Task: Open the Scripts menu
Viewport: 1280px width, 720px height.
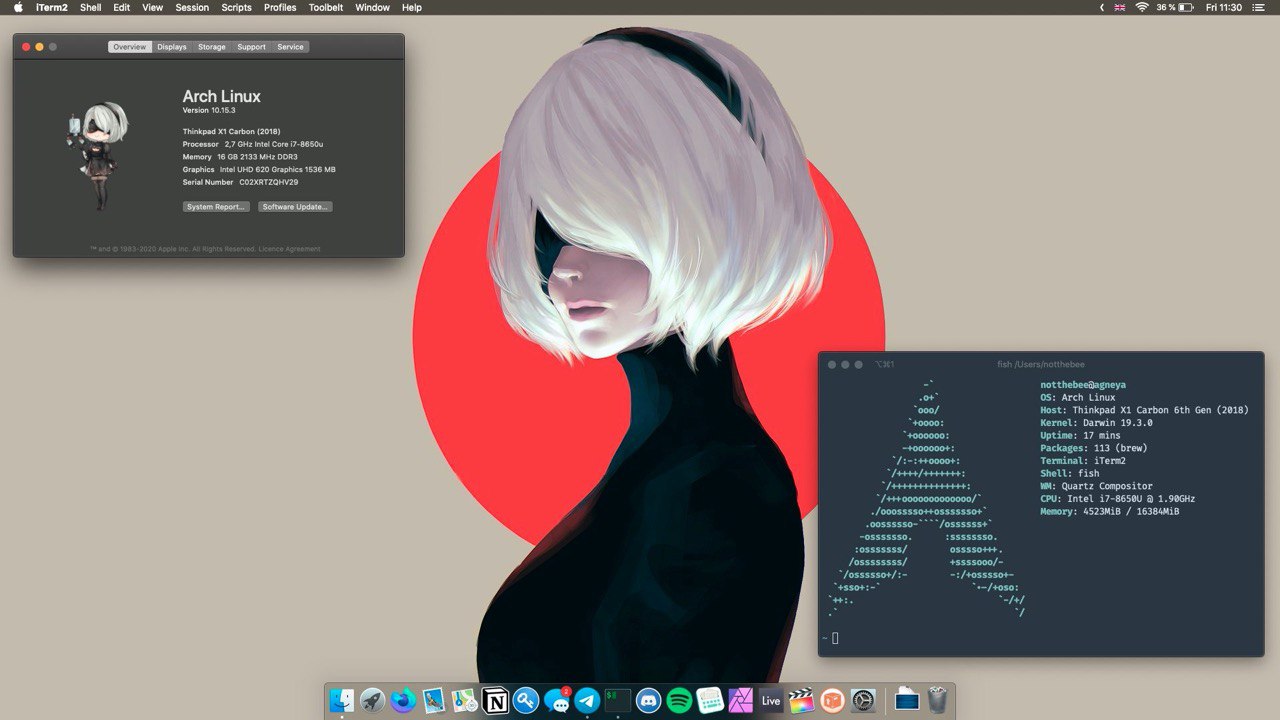Action: (x=237, y=7)
